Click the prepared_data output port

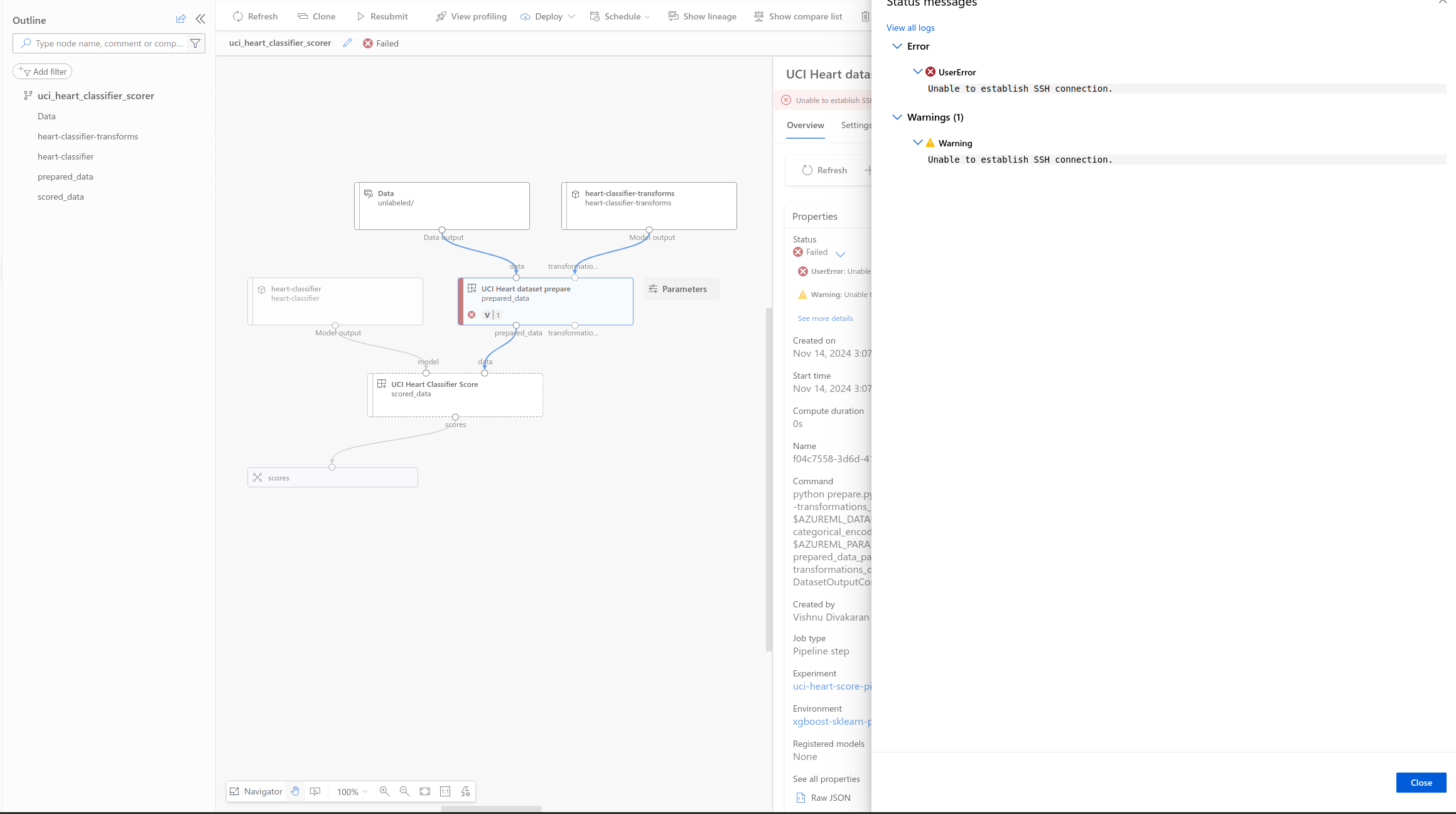[516, 325]
